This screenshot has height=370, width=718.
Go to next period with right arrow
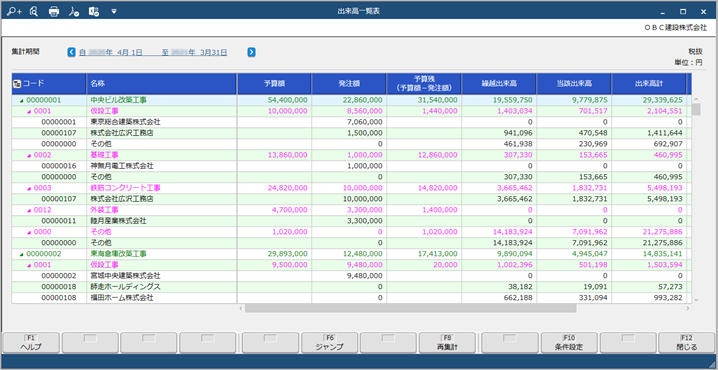click(251, 52)
